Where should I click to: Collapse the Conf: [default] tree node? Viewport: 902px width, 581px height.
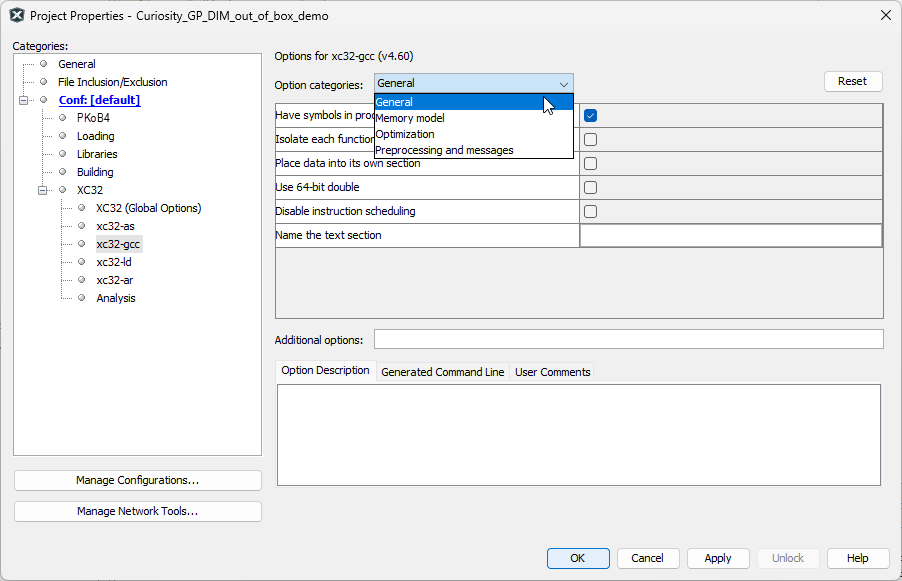24,100
